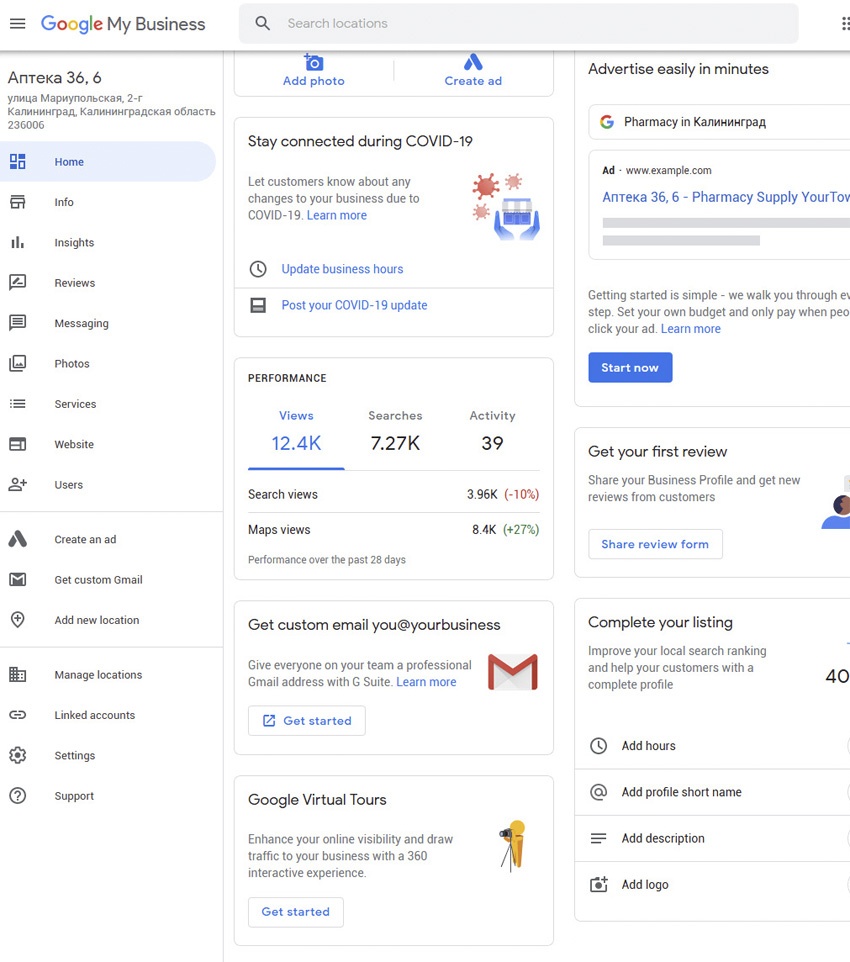Viewport: 850px width, 962px height.
Task: Click the Gmail envelope icon in sidebar
Action: [18, 579]
